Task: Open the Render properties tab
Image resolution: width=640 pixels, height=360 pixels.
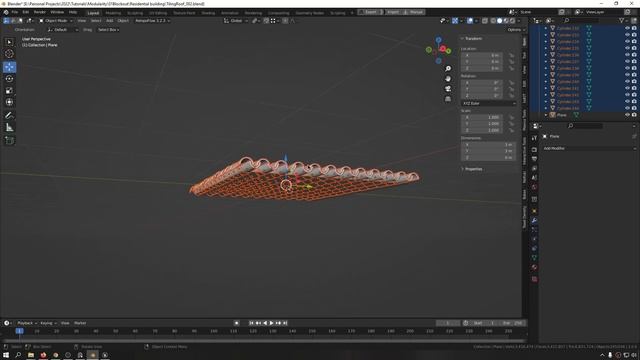Action: [534, 149]
